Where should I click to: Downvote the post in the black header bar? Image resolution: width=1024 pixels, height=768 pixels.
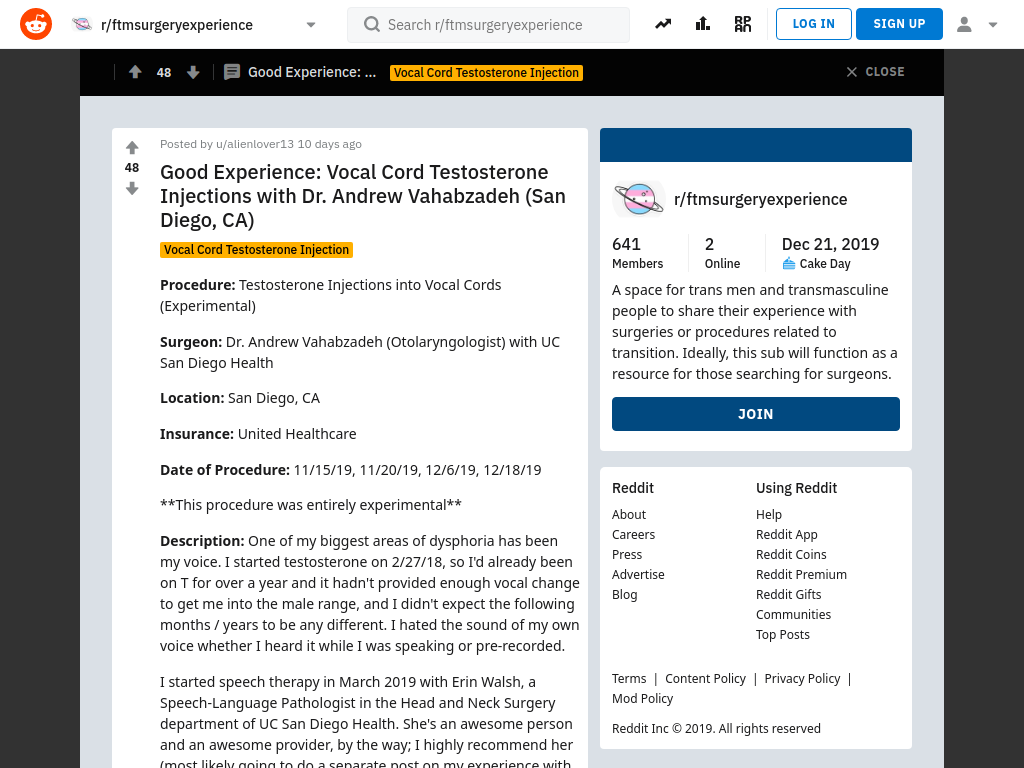pos(193,72)
